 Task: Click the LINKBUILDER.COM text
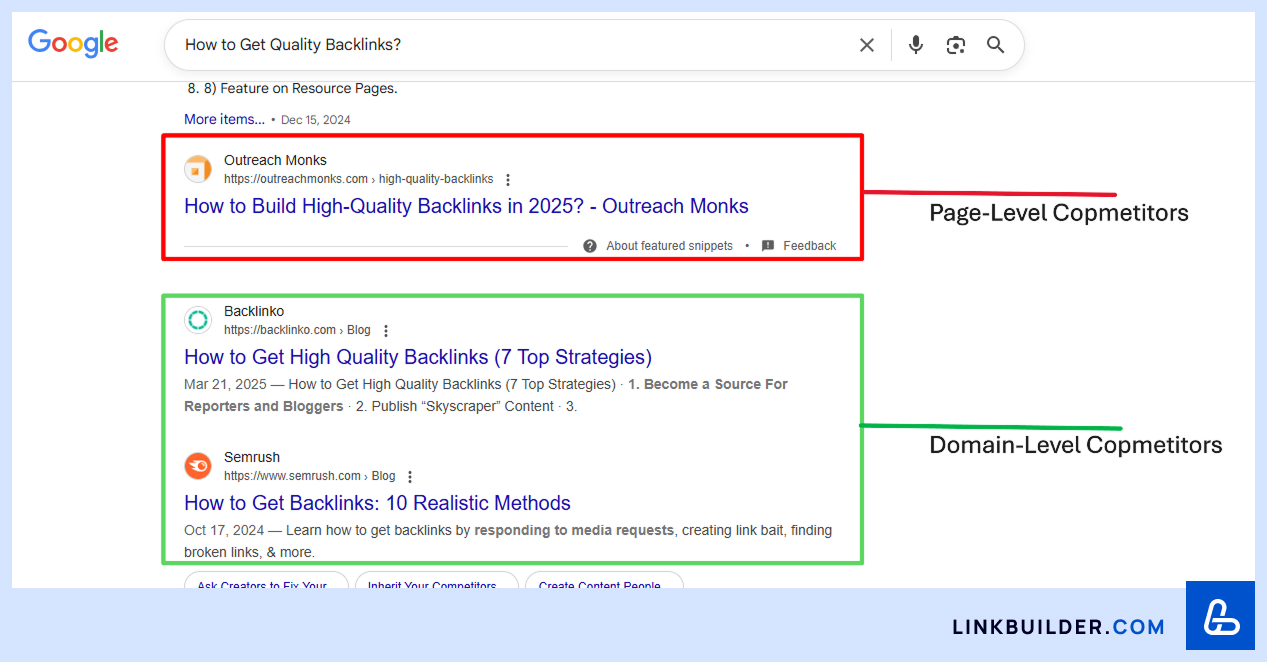pos(1058,627)
